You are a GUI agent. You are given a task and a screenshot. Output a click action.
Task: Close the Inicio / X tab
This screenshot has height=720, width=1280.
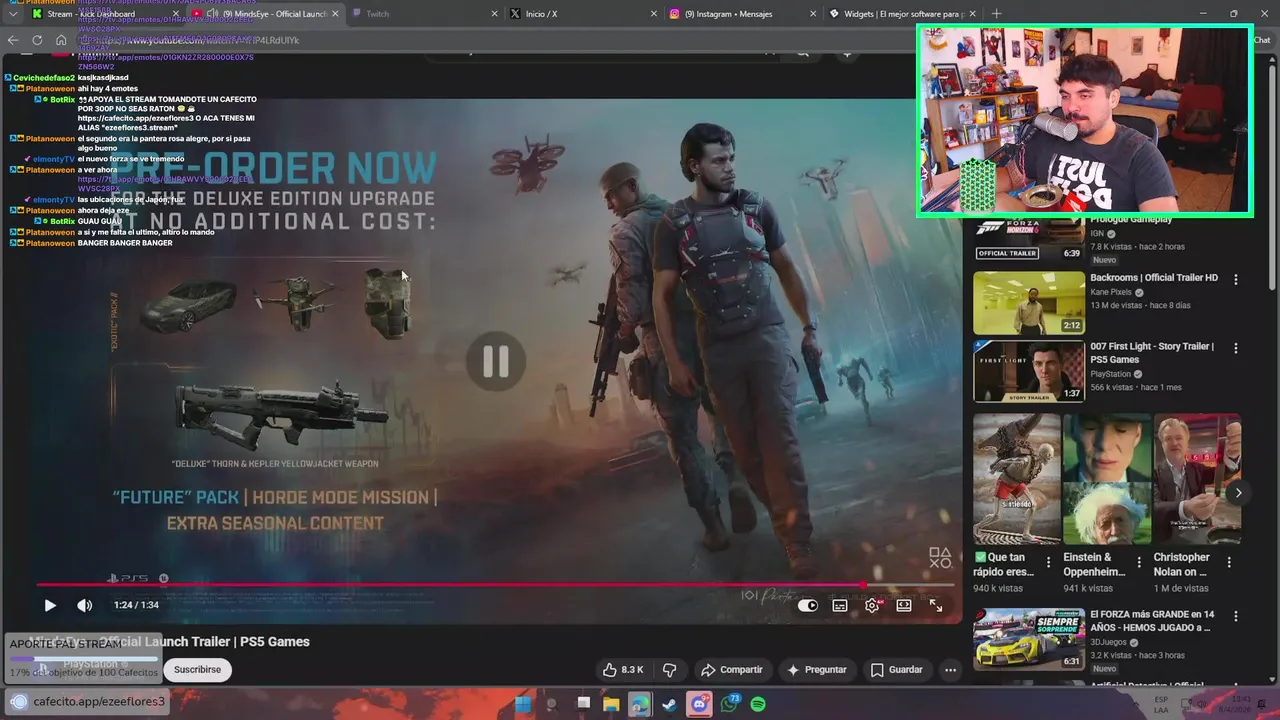point(654,14)
